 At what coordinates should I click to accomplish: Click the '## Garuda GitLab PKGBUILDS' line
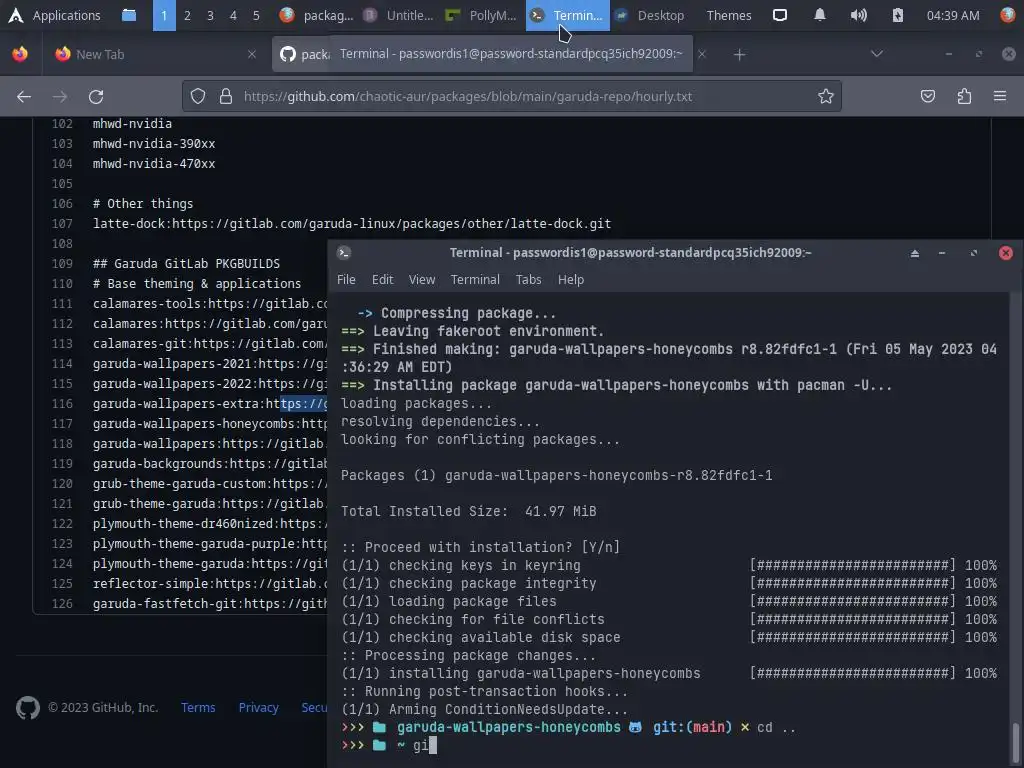[186, 264]
